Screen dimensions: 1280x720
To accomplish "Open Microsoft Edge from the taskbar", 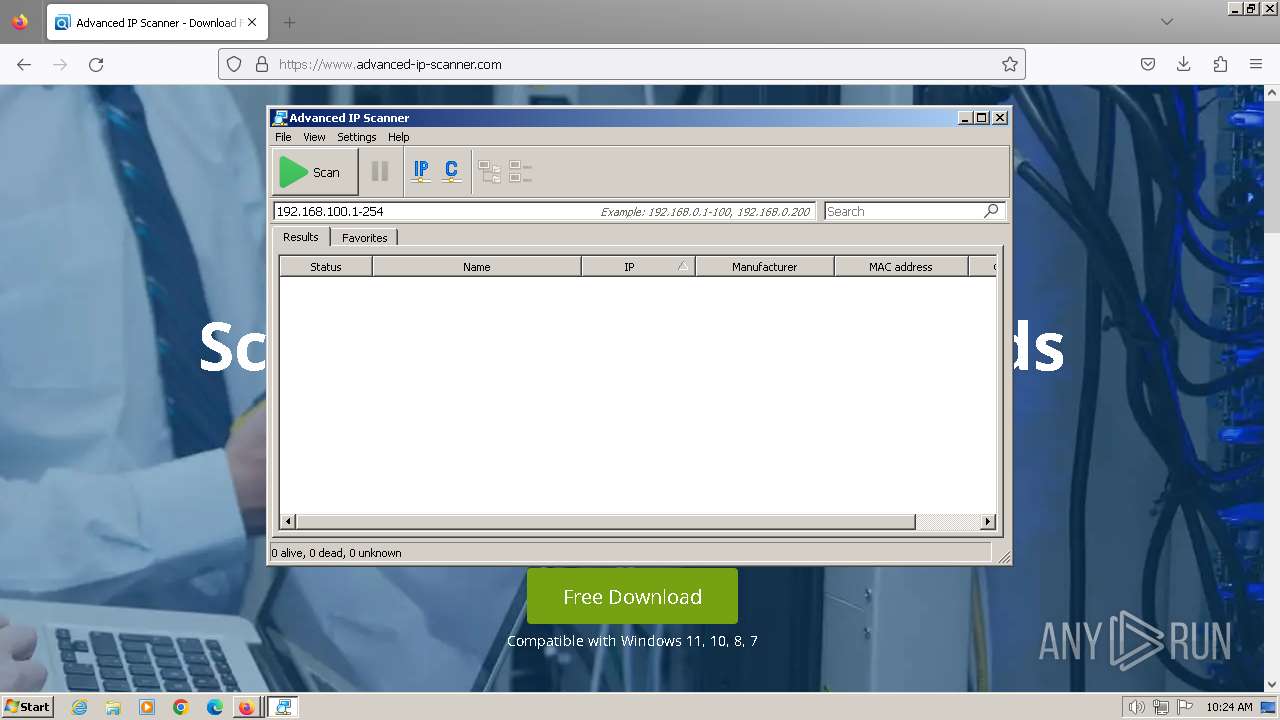I will click(215, 707).
